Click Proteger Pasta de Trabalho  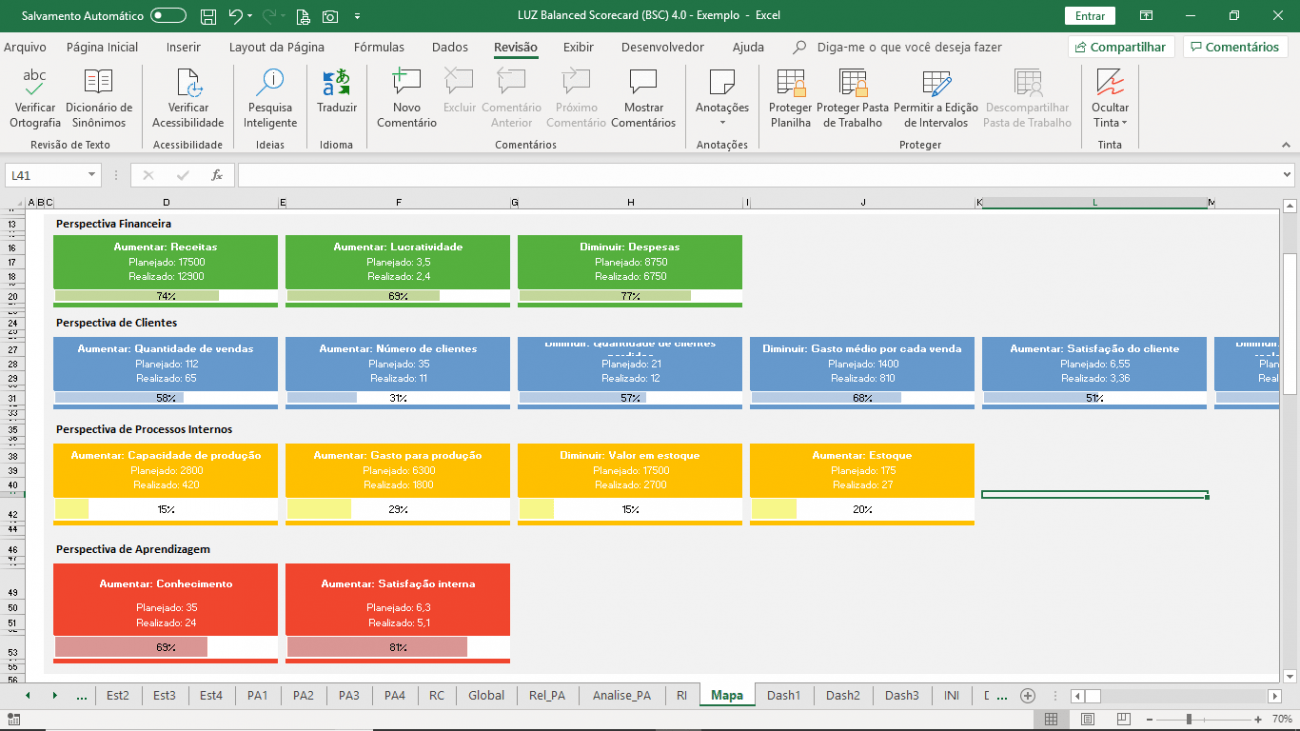point(853,99)
